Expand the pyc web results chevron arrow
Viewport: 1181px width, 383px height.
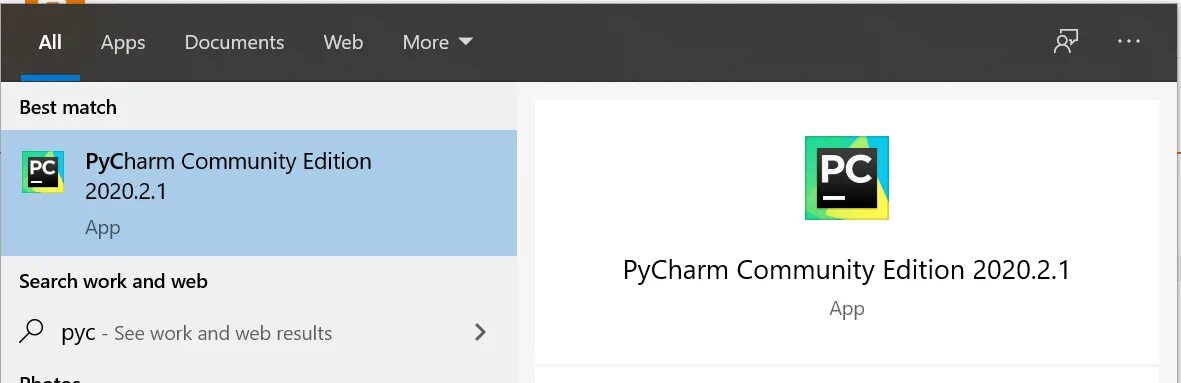click(481, 332)
